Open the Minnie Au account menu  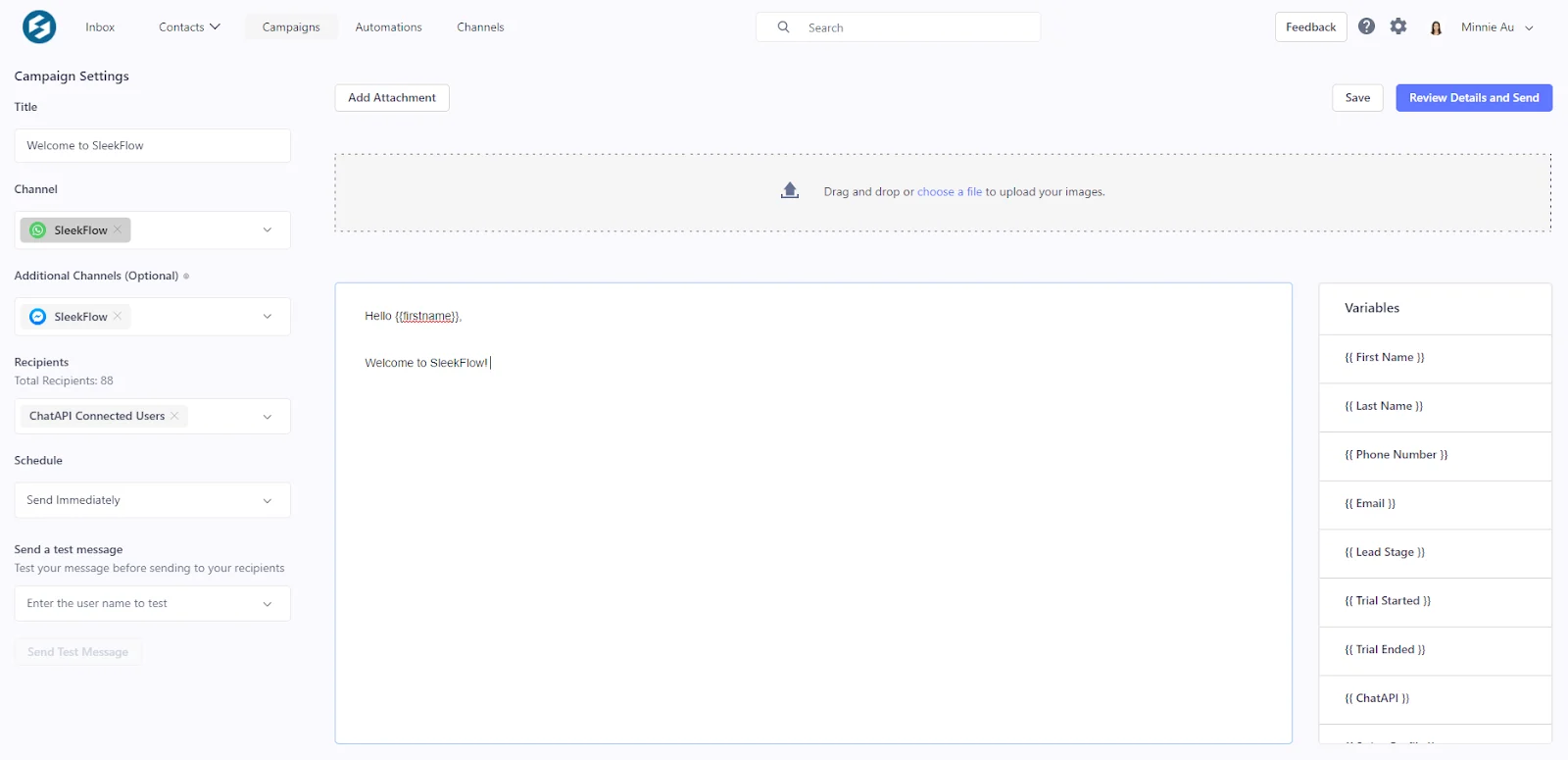click(x=1496, y=27)
